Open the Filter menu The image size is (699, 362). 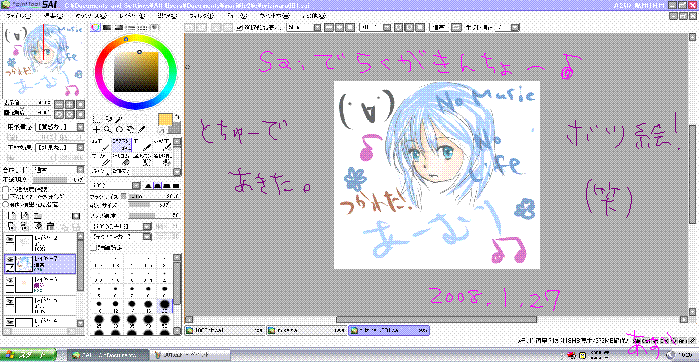tap(201, 16)
